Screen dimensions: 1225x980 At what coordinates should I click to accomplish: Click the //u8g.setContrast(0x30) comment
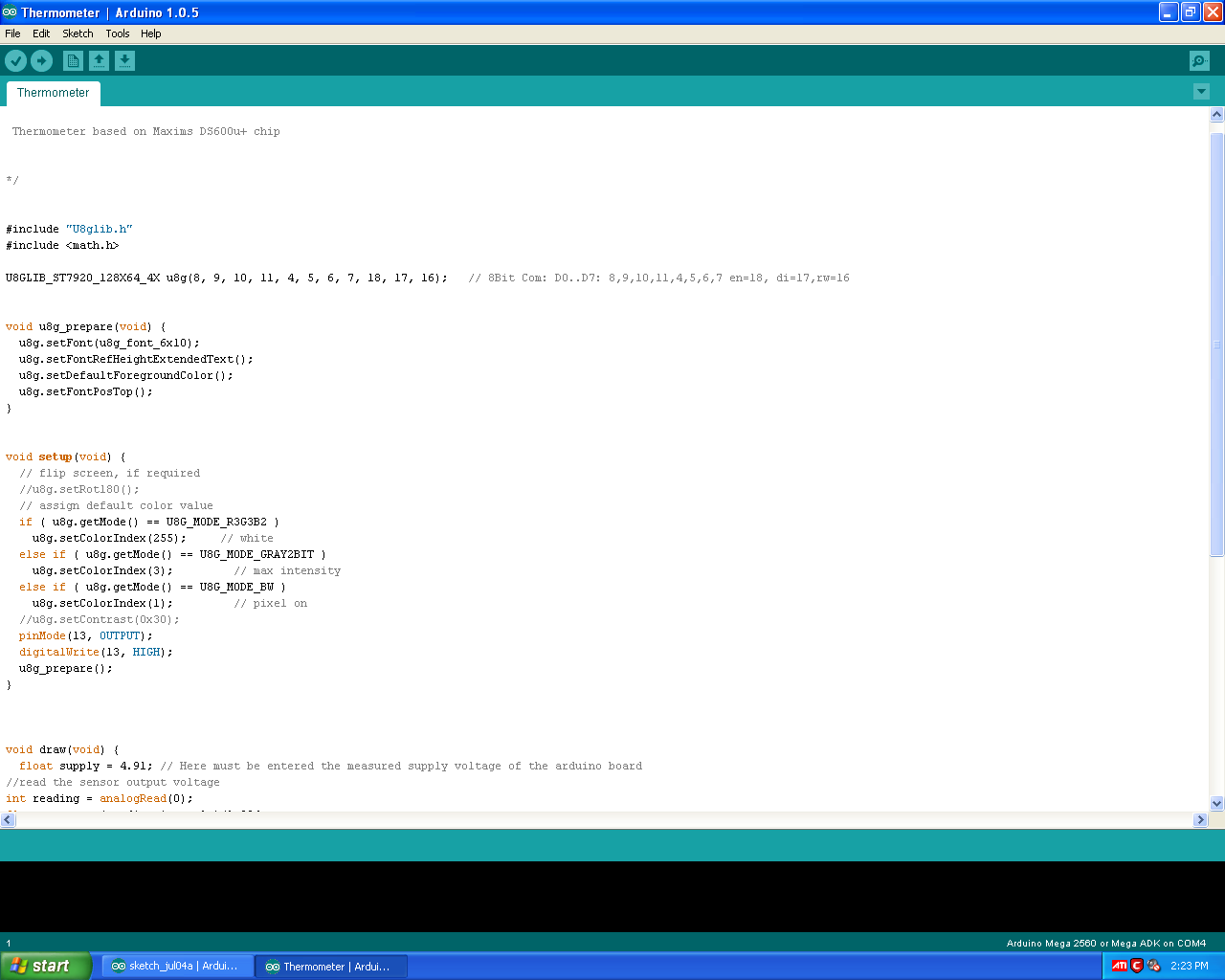point(100,620)
